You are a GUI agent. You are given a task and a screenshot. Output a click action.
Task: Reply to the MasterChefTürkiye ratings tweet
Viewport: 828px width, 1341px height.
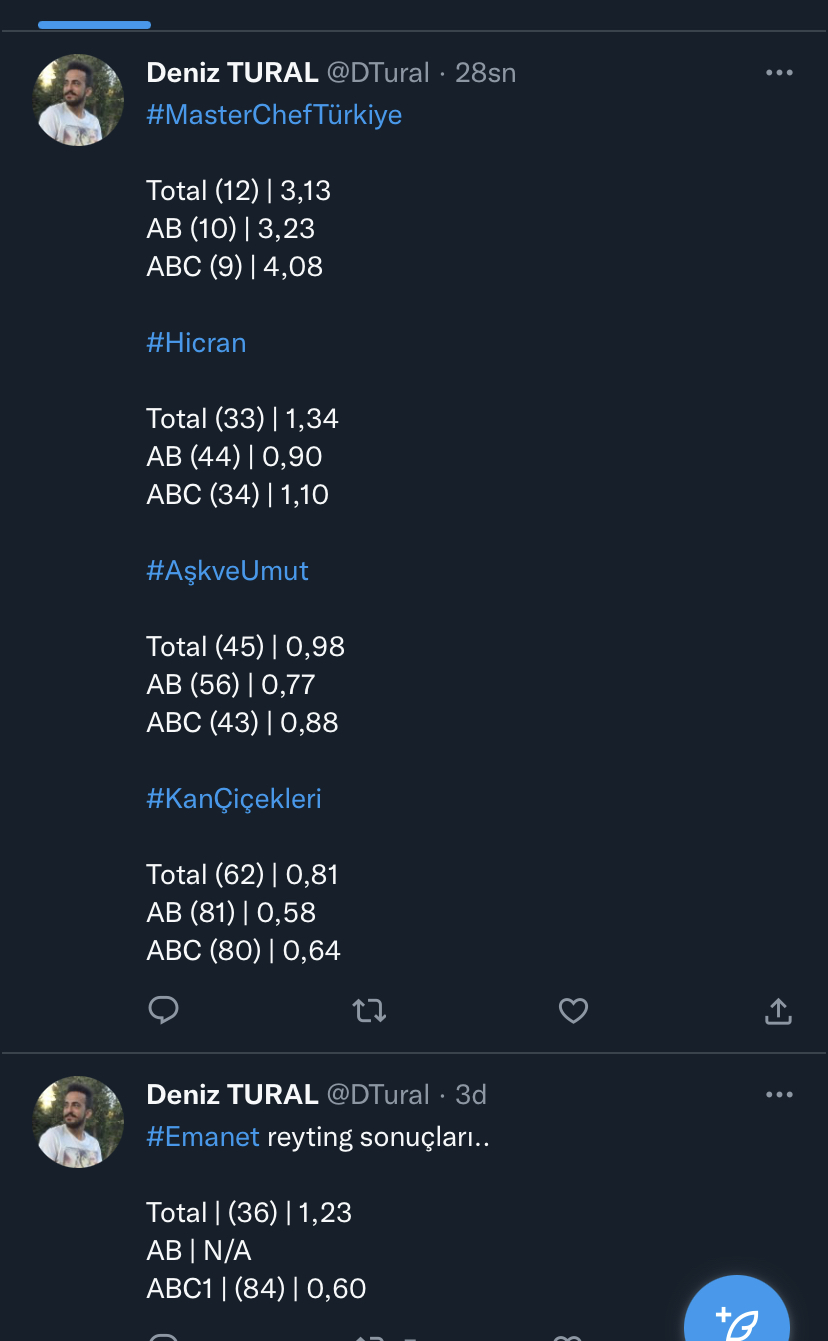click(x=163, y=1011)
